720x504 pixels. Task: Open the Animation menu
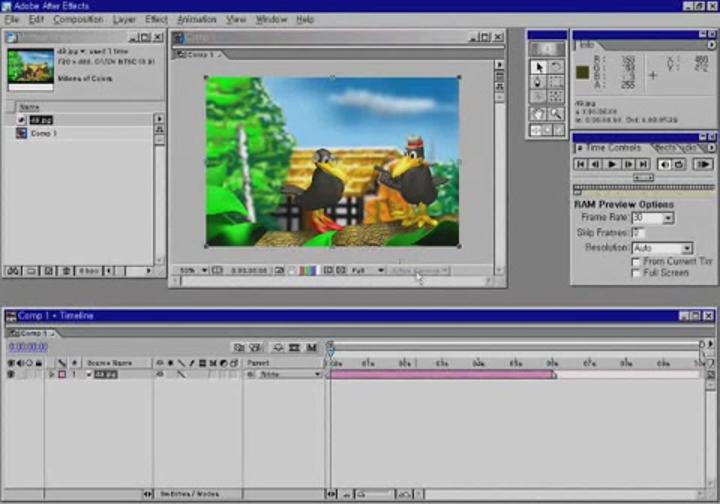[197, 19]
